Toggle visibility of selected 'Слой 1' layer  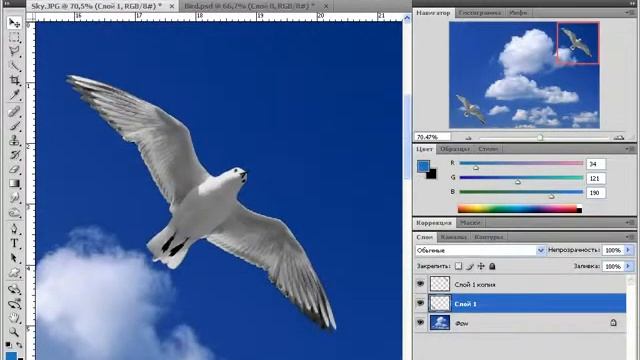click(x=420, y=303)
